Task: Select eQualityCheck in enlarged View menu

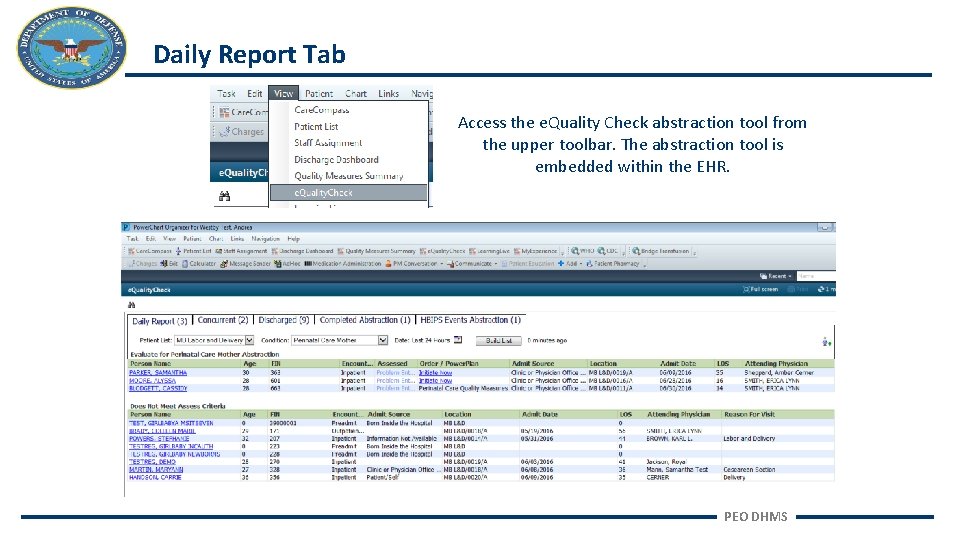Action: coord(349,193)
